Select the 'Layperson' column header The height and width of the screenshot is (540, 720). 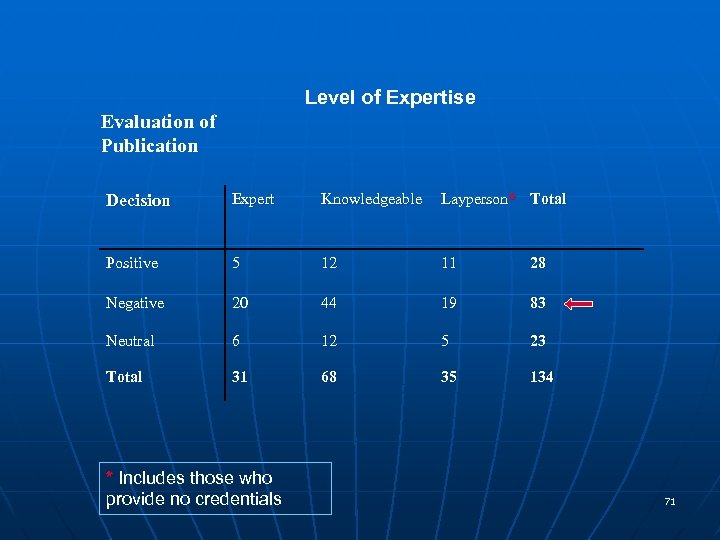[474, 199]
